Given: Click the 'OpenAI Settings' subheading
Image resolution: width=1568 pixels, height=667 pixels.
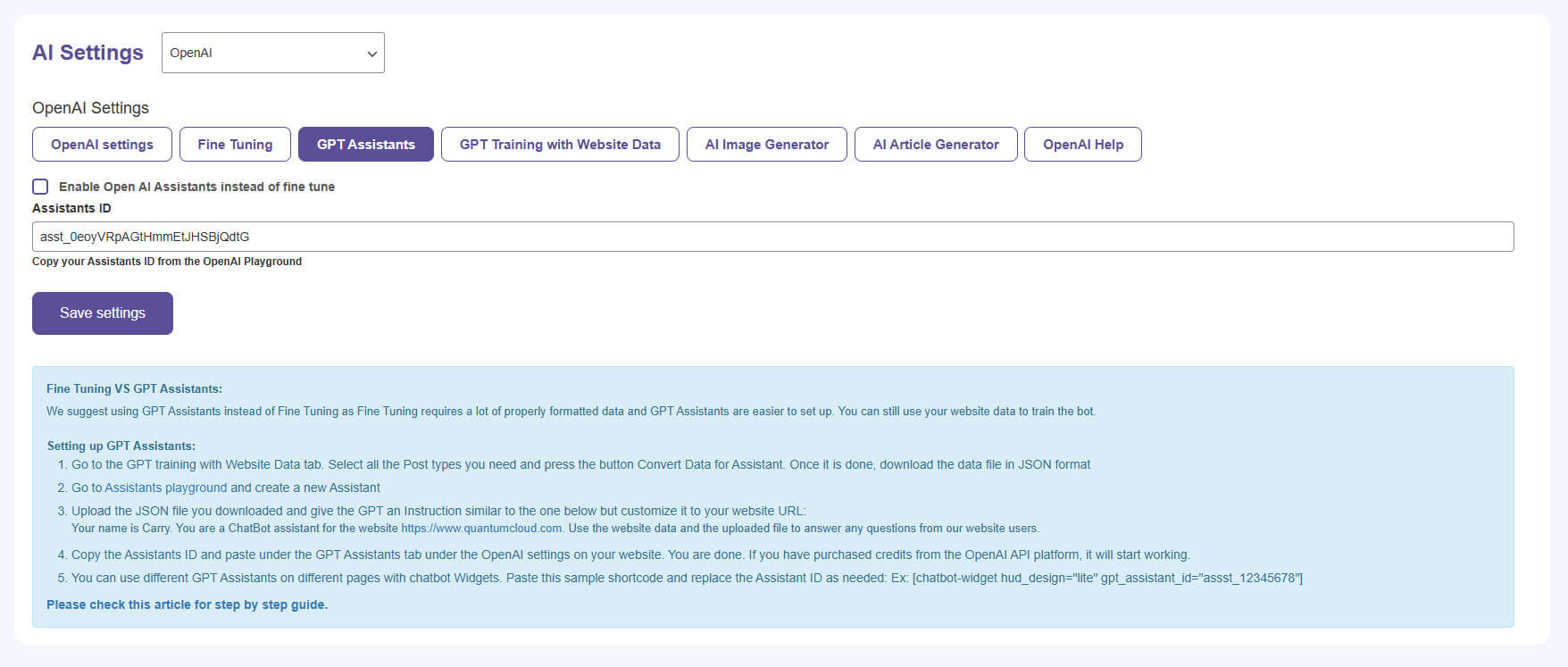Looking at the screenshot, I should (x=90, y=108).
